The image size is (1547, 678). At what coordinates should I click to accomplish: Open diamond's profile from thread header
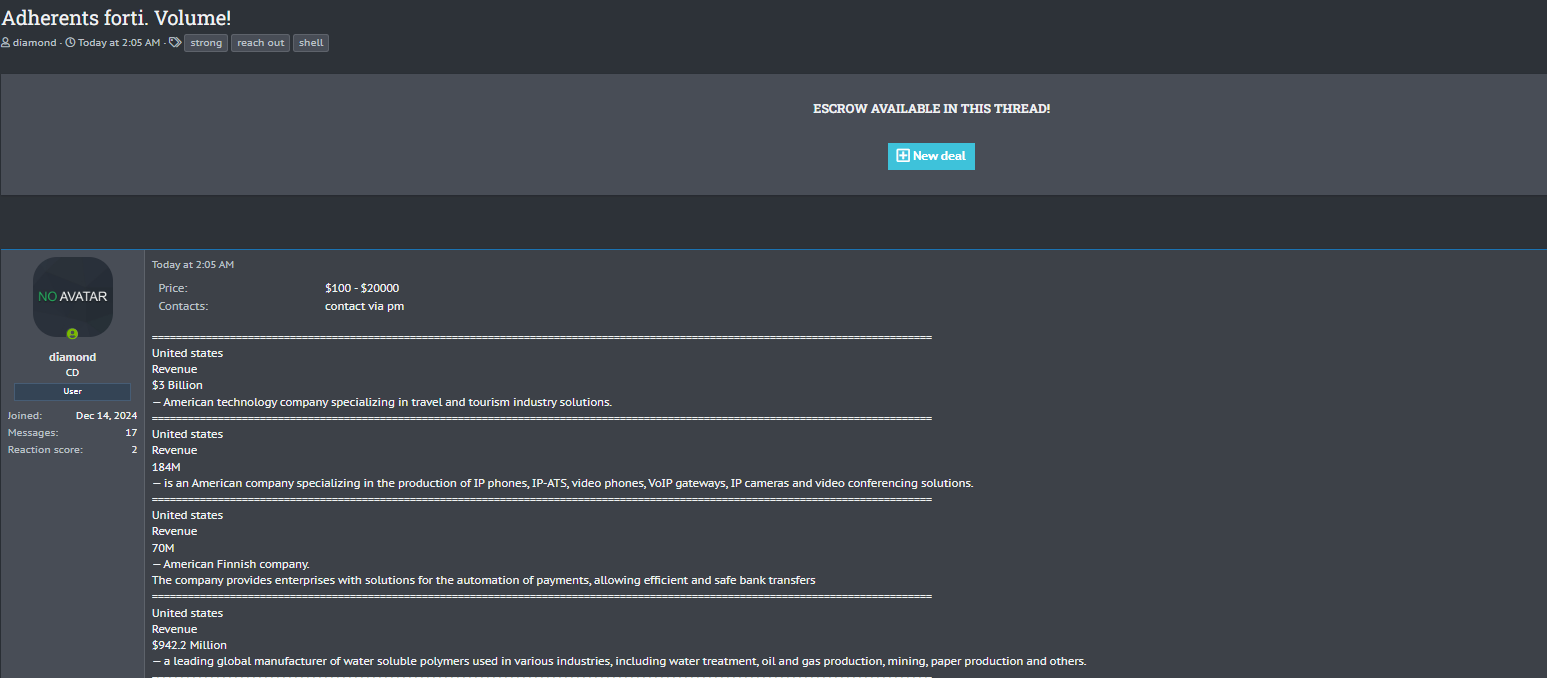pos(35,43)
